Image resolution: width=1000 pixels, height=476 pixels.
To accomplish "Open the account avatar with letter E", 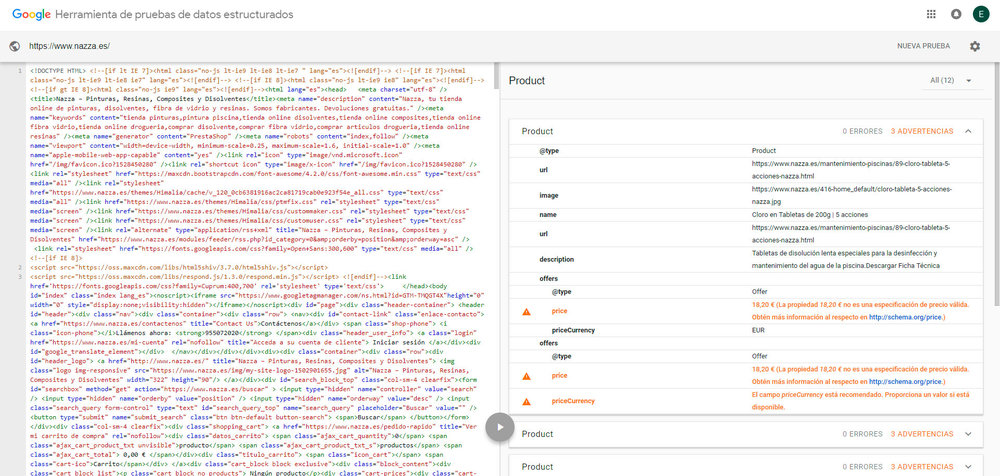I will tap(980, 15).
